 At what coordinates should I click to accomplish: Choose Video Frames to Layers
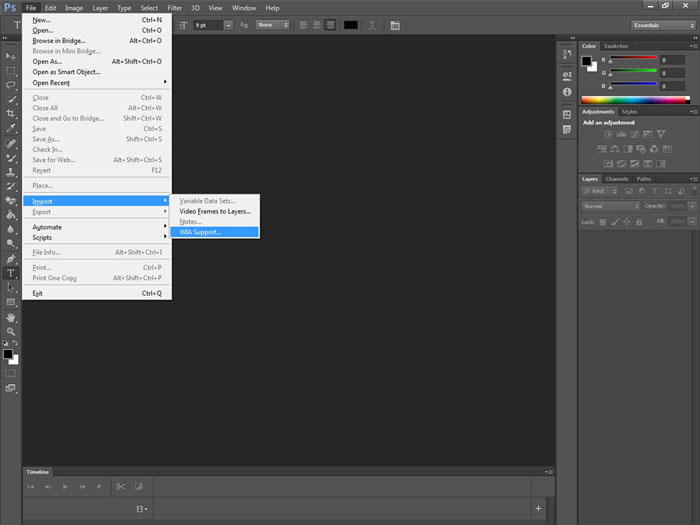click(215, 211)
